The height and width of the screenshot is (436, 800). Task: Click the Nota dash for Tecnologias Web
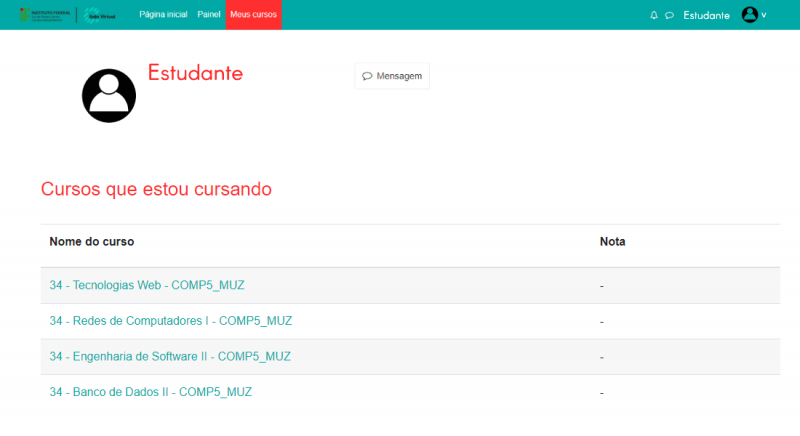602,286
